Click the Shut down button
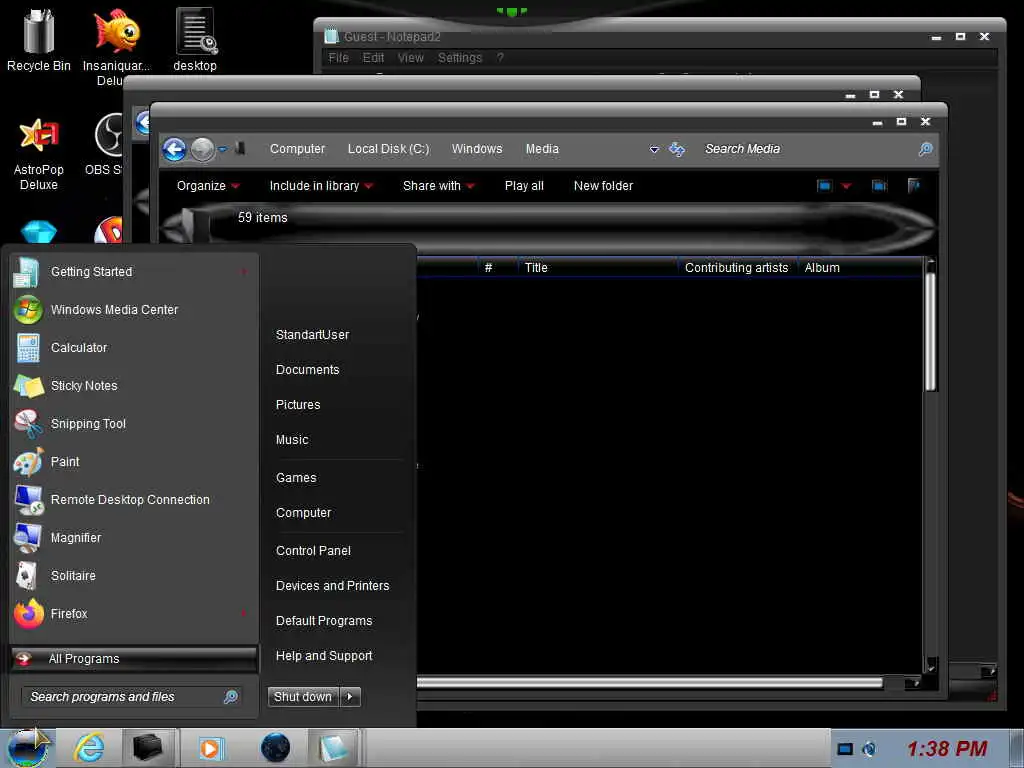Image resolution: width=1024 pixels, height=768 pixels. coord(303,697)
